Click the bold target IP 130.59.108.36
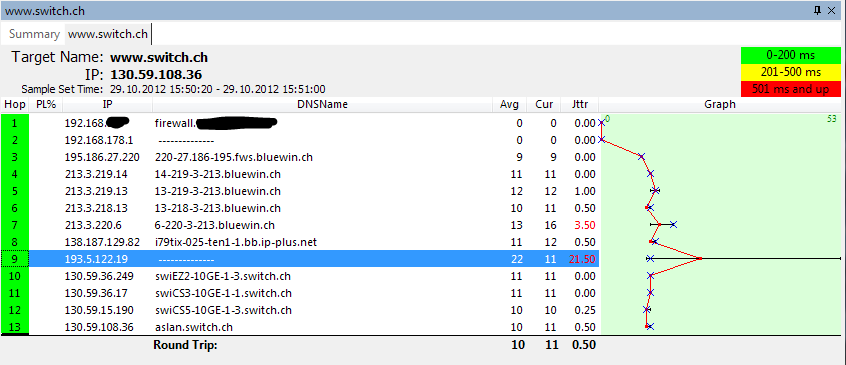846x365 pixels. tap(156, 74)
